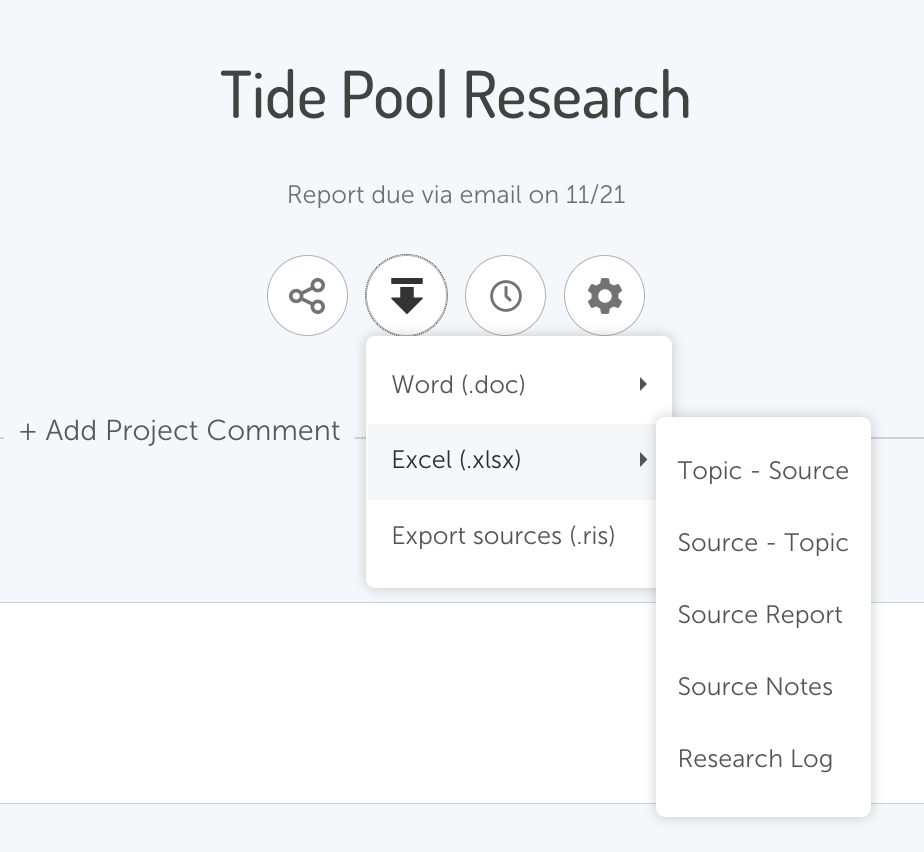Open the project history clock icon

point(505,295)
